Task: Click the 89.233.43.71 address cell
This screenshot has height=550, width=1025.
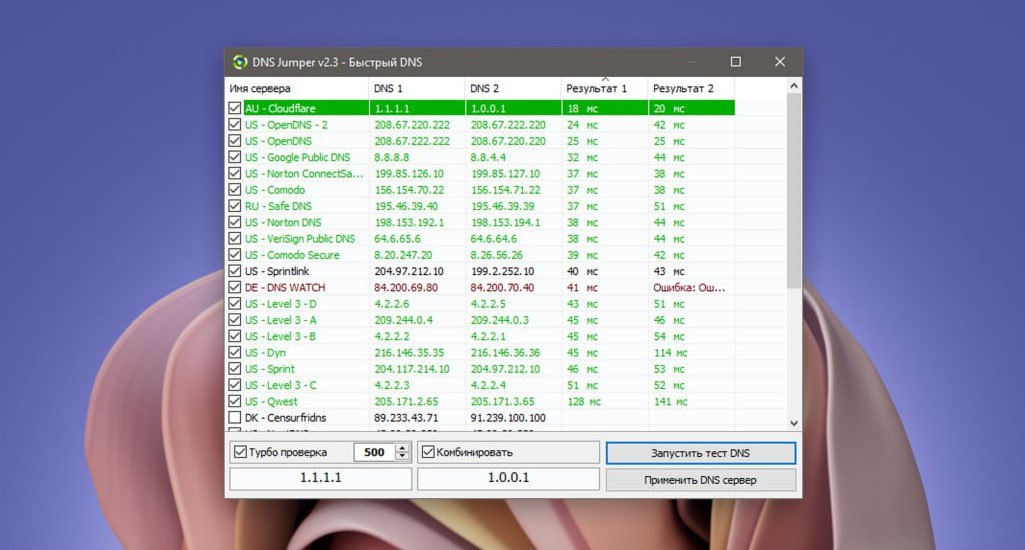Action: point(406,417)
